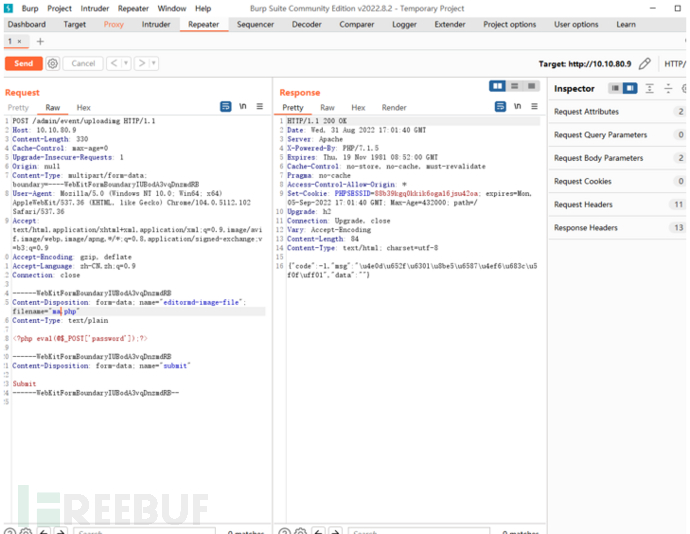The height and width of the screenshot is (534, 690).
Task: Expand all Inspector sections
Action: (650, 88)
